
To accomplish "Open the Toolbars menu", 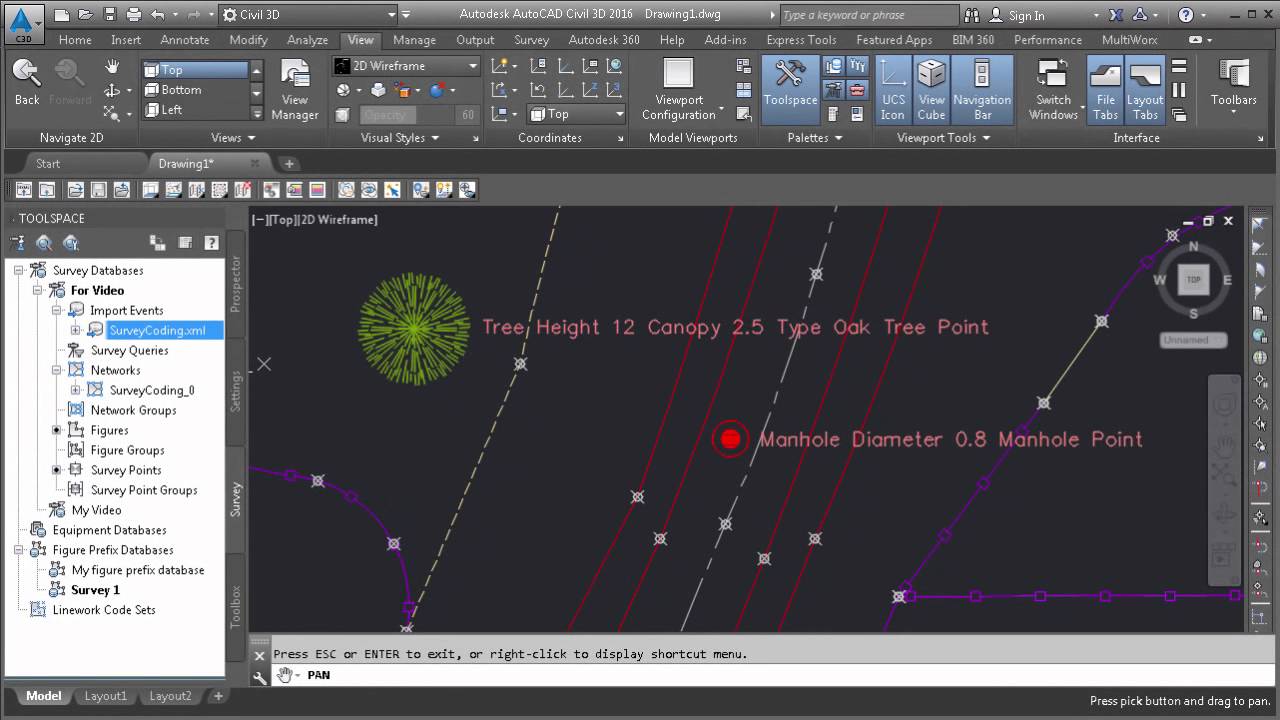I will 1233,84.
